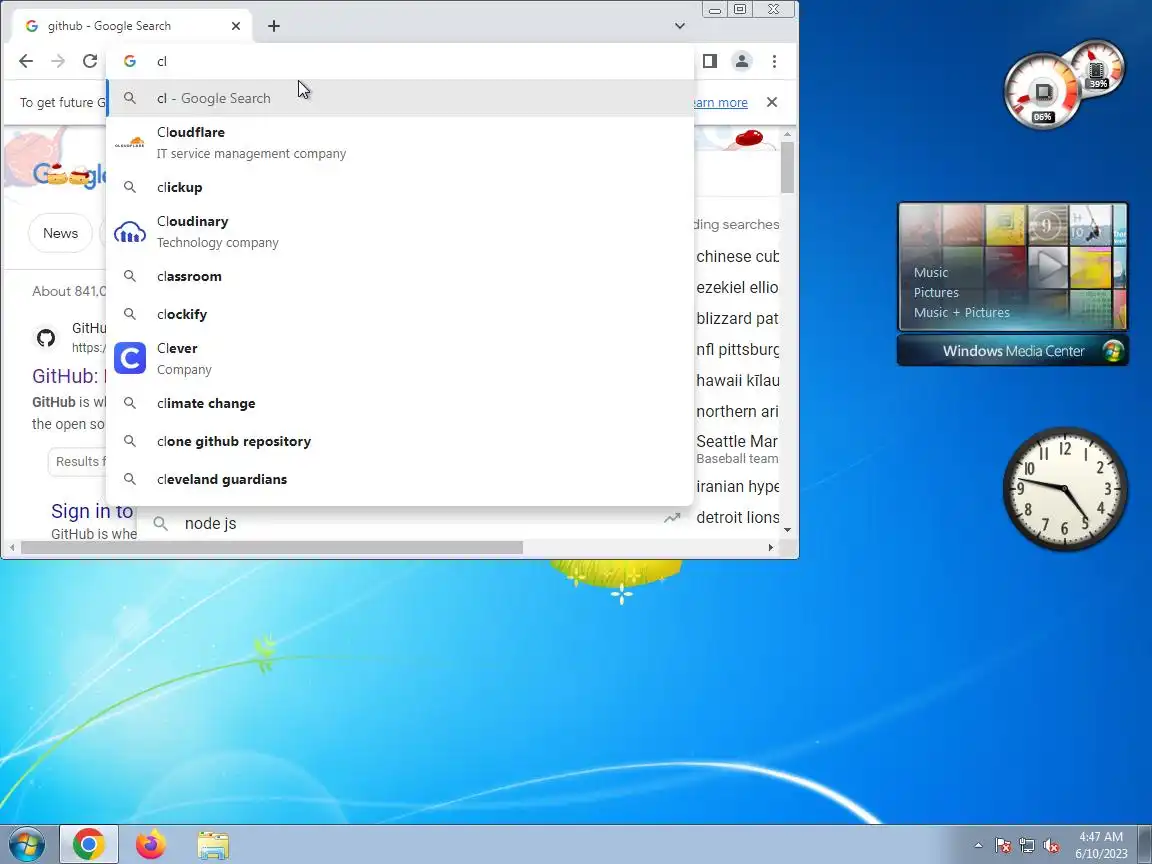Toggle the Chrome side panel icon
Screen dimensions: 1152x864
710,61
